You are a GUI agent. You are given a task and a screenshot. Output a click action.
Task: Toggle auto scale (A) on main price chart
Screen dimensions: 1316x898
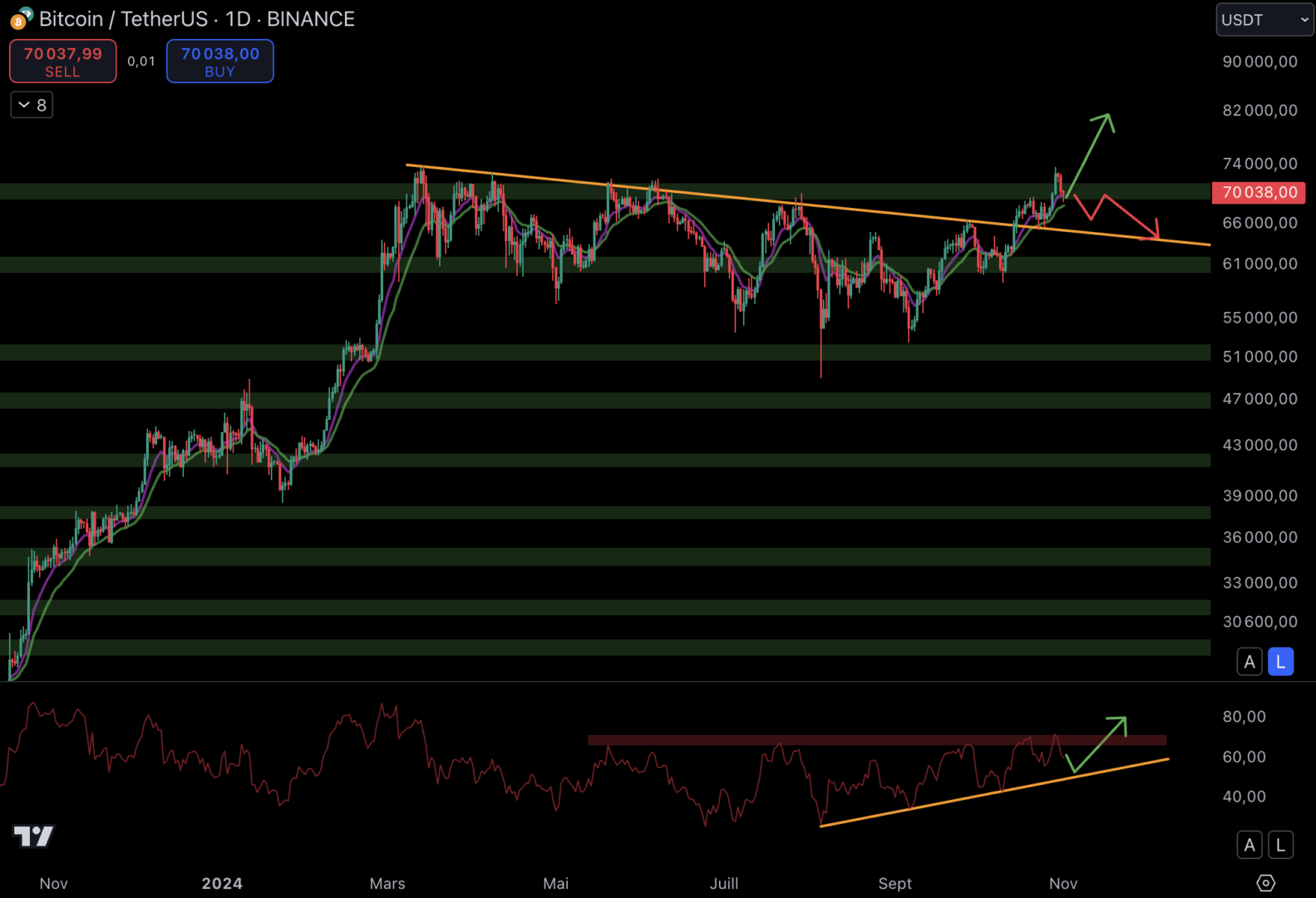tap(1249, 662)
